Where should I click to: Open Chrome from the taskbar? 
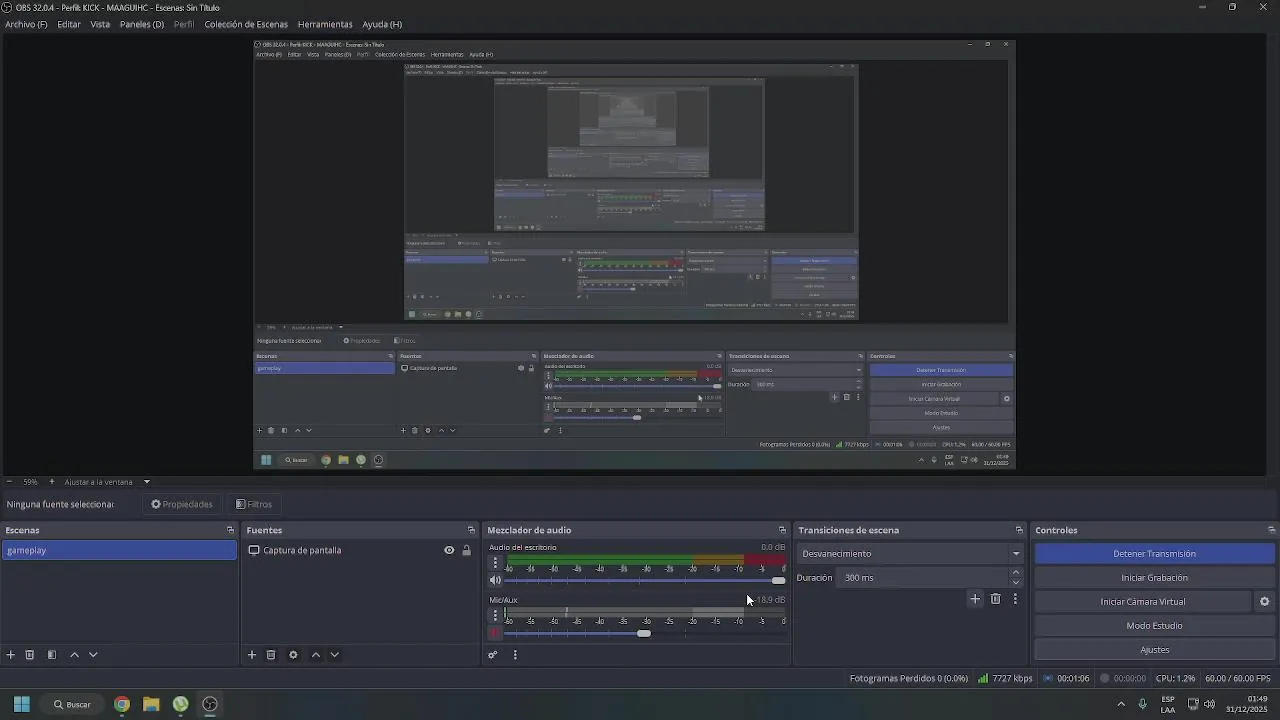pos(122,704)
